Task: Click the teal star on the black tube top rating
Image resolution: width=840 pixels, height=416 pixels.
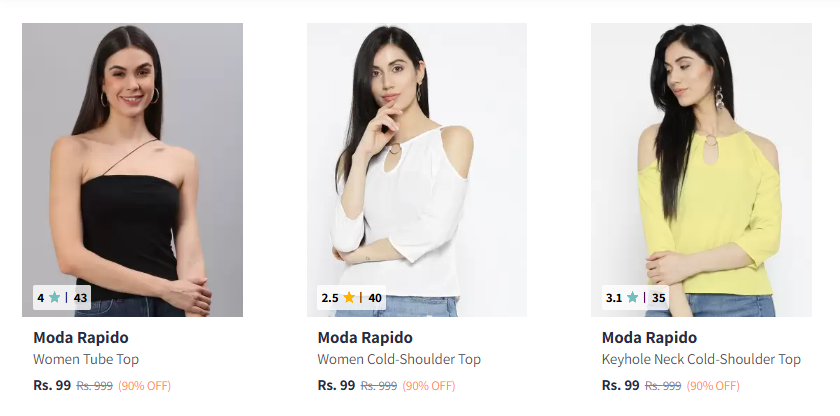Action: [54, 297]
